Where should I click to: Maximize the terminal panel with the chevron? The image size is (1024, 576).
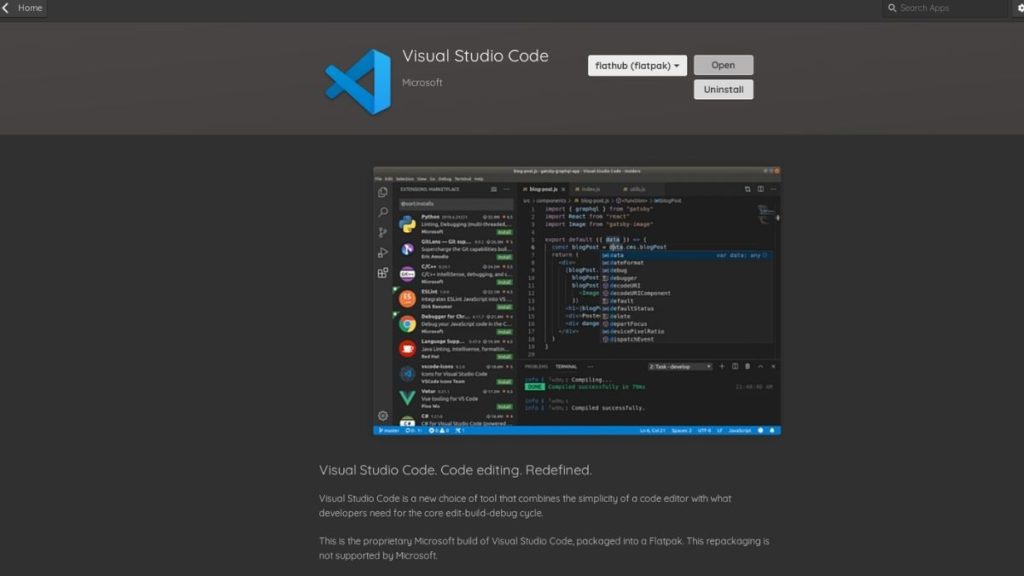coord(760,366)
